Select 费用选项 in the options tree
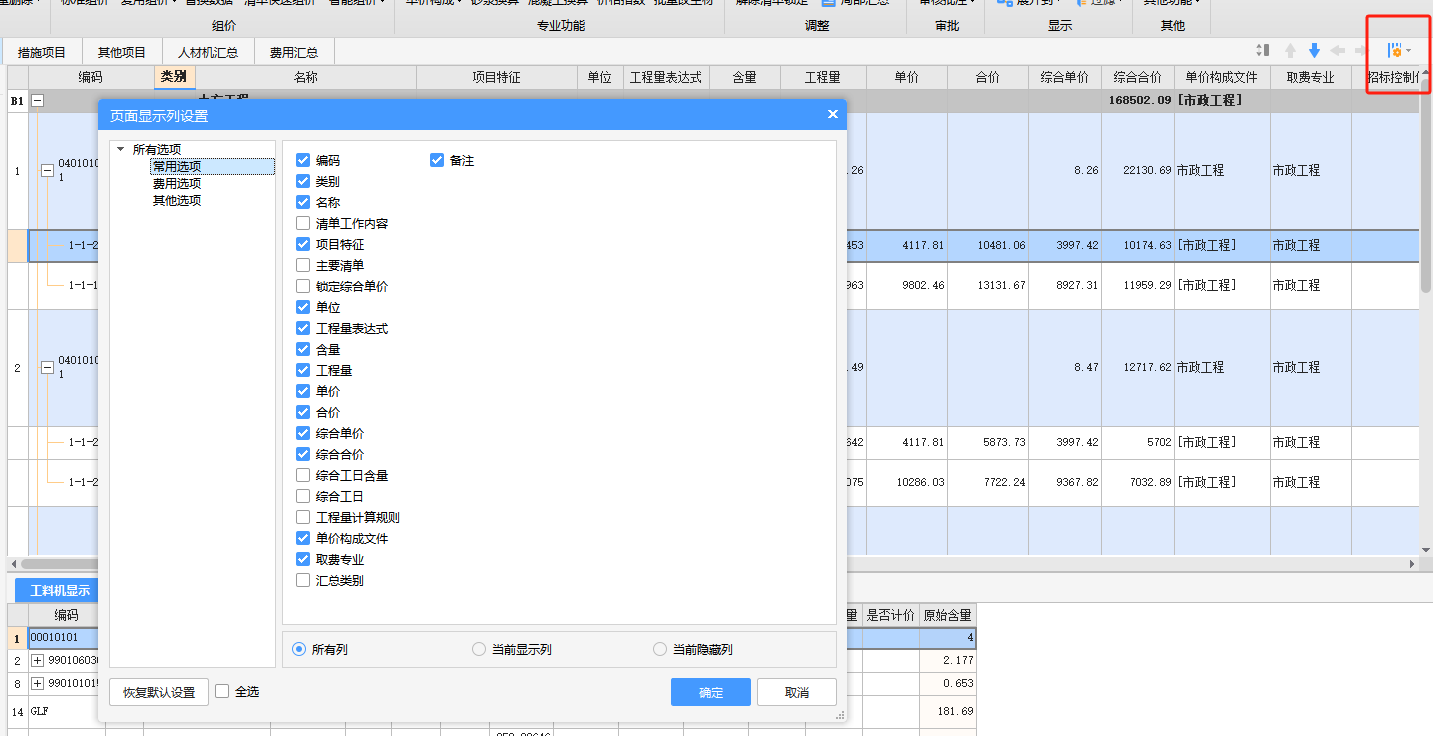Viewport: 1433px width, 736px height. 177,183
